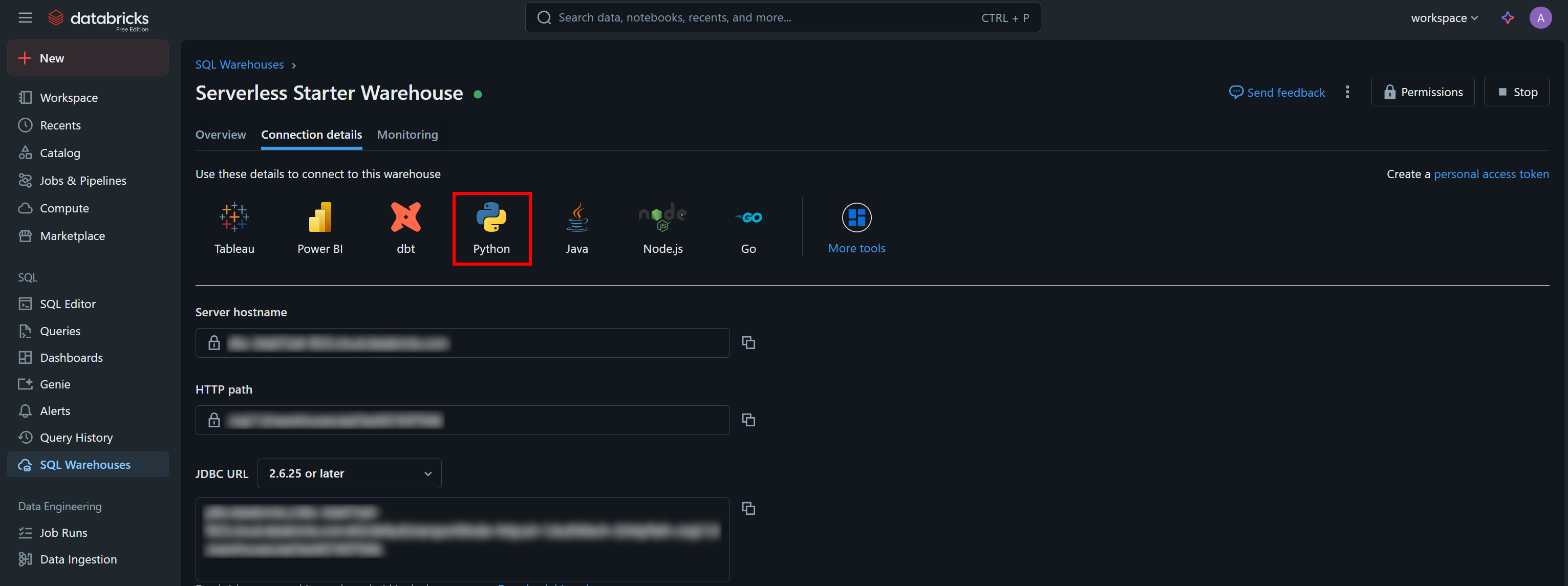The width and height of the screenshot is (1568, 586).
Task: Stop the Serverless Starter Warehouse
Action: [x=1516, y=91]
